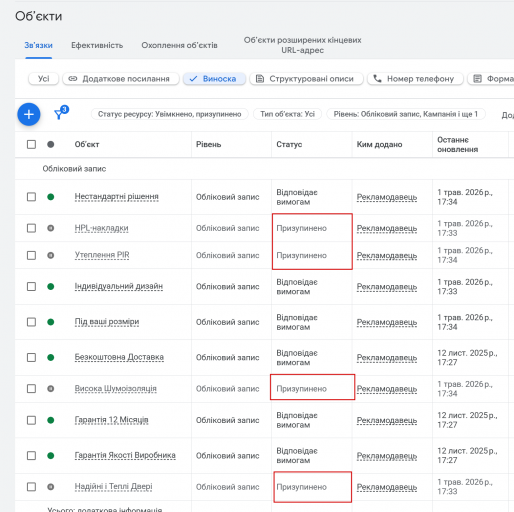Image resolution: width=514 pixels, height=512 pixels.
Task: Sort by the Останнє оновлення column header
Action: click(457, 145)
